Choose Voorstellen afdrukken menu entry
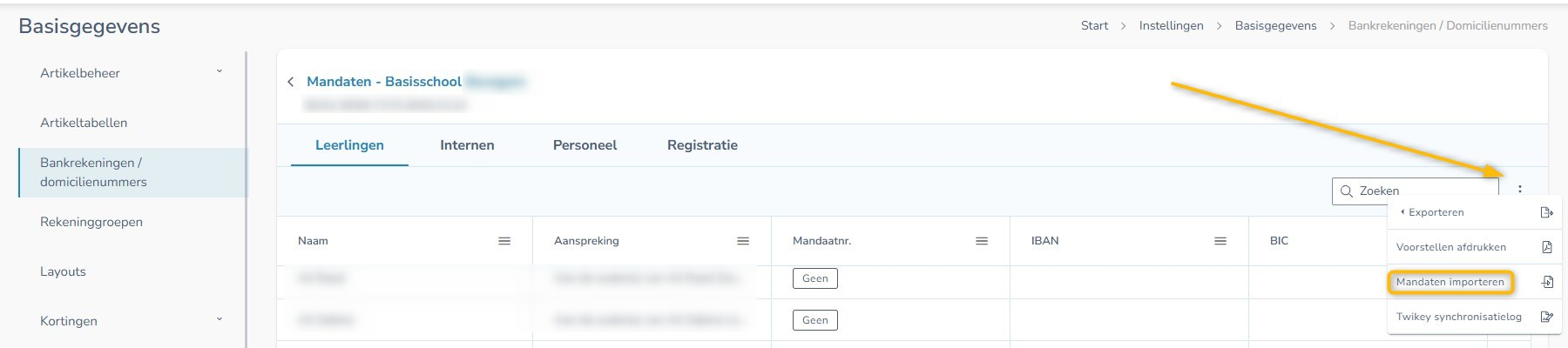This screenshot has height=348, width=1568. pos(1450,247)
